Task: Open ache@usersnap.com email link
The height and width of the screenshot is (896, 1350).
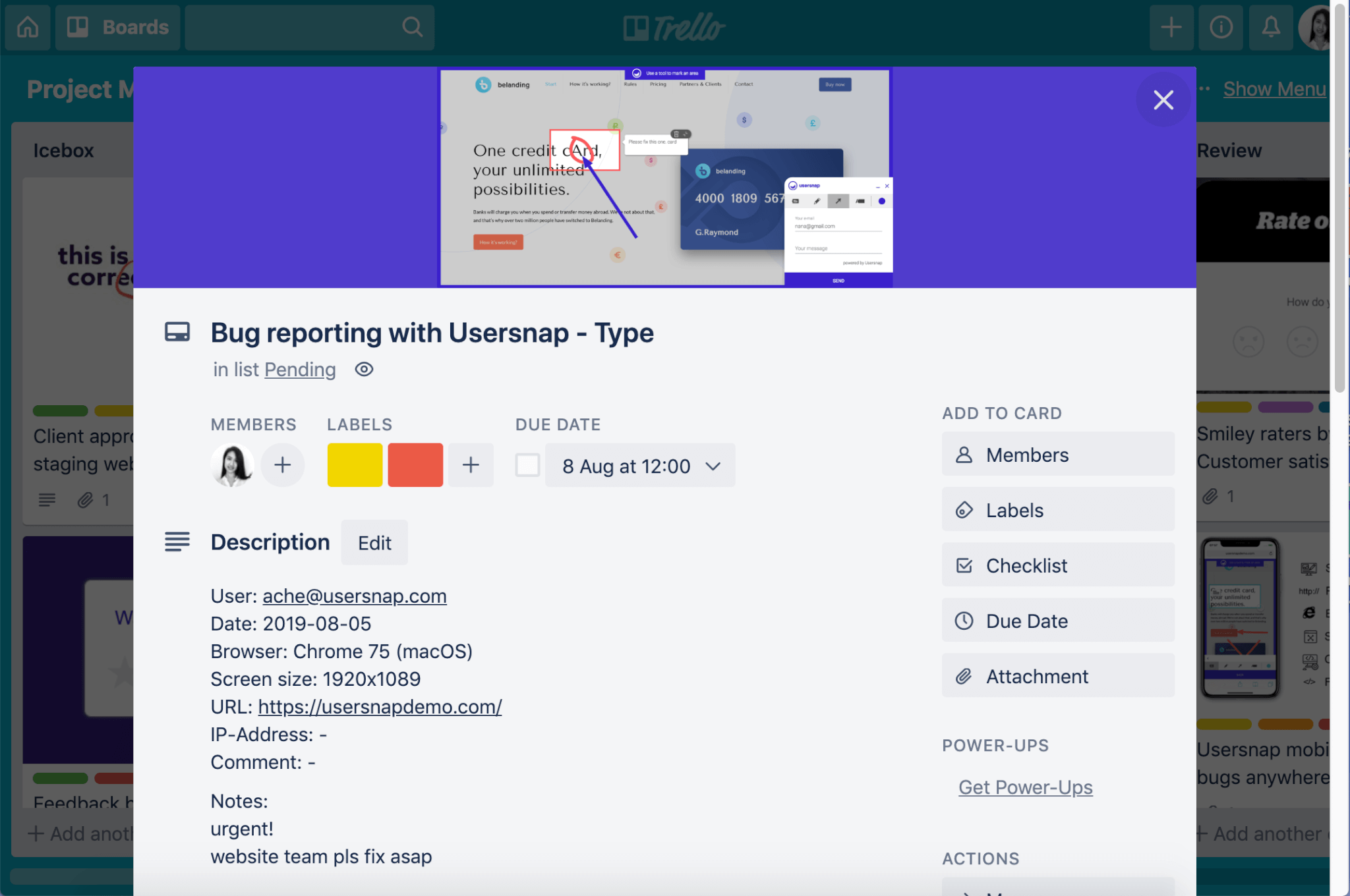Action: 355,596
